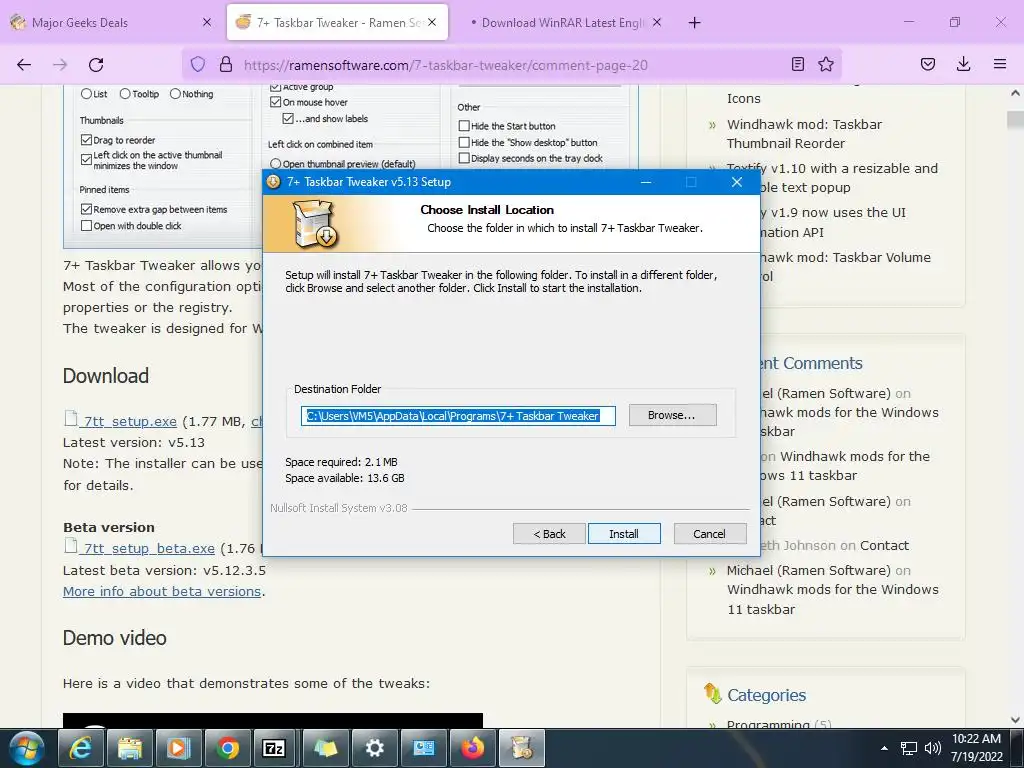Image resolution: width=1024 pixels, height=768 pixels.
Task: Open the Pocket save icon
Action: pyautogui.click(x=927, y=64)
